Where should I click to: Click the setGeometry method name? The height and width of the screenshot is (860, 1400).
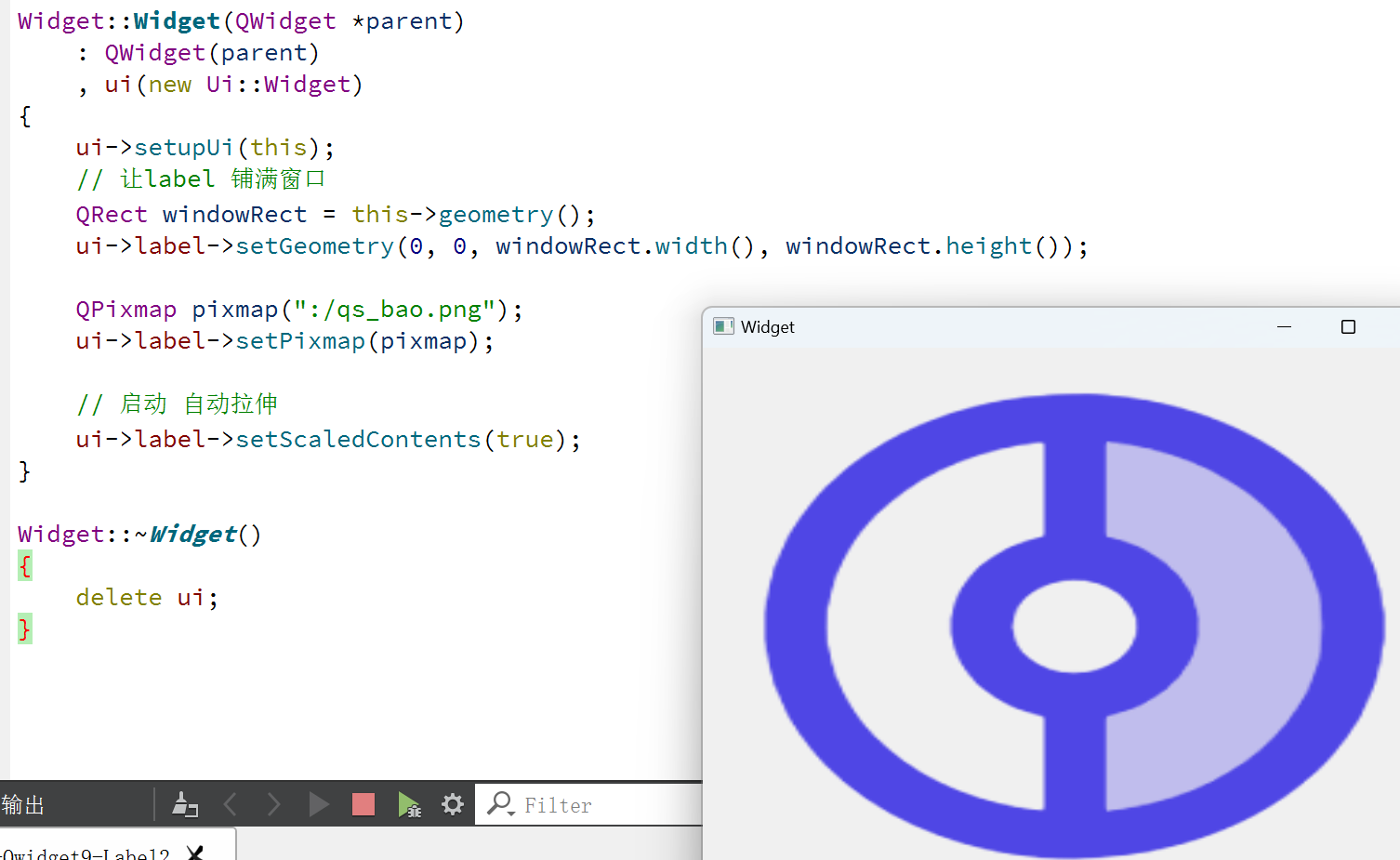[x=315, y=246]
